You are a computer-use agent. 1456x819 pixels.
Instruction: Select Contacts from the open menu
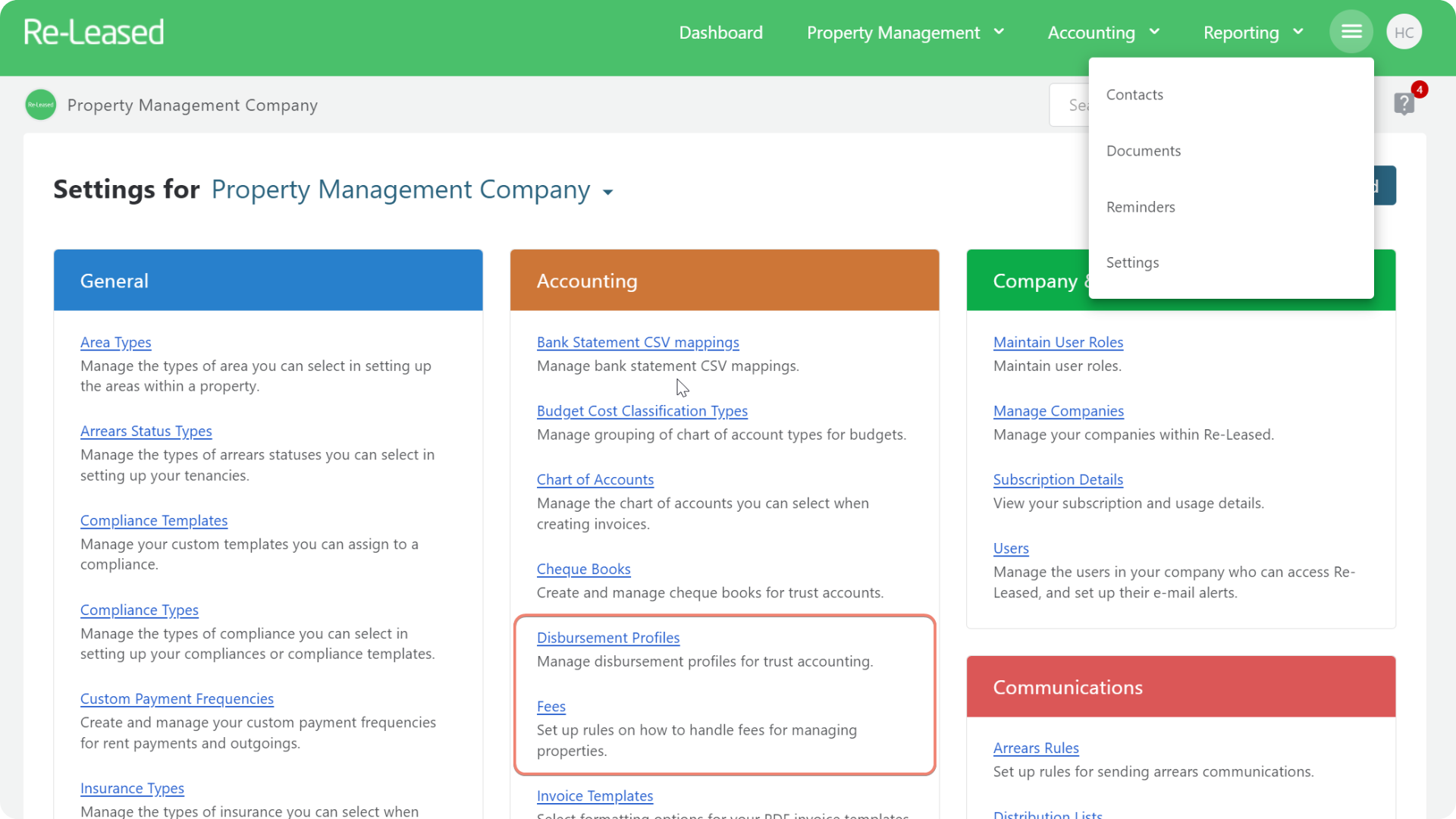click(1134, 94)
